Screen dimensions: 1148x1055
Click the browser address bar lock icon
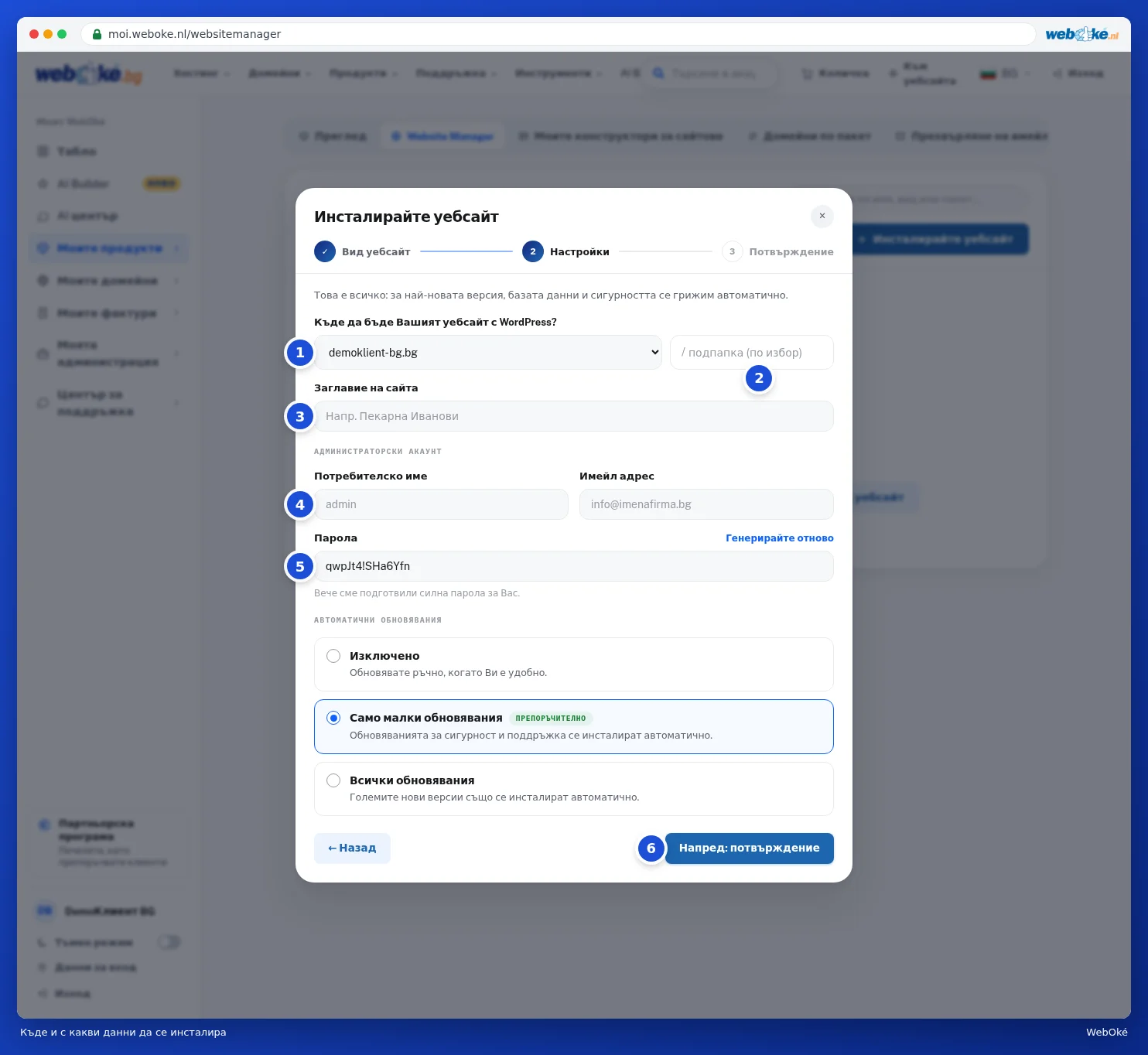tap(97, 34)
